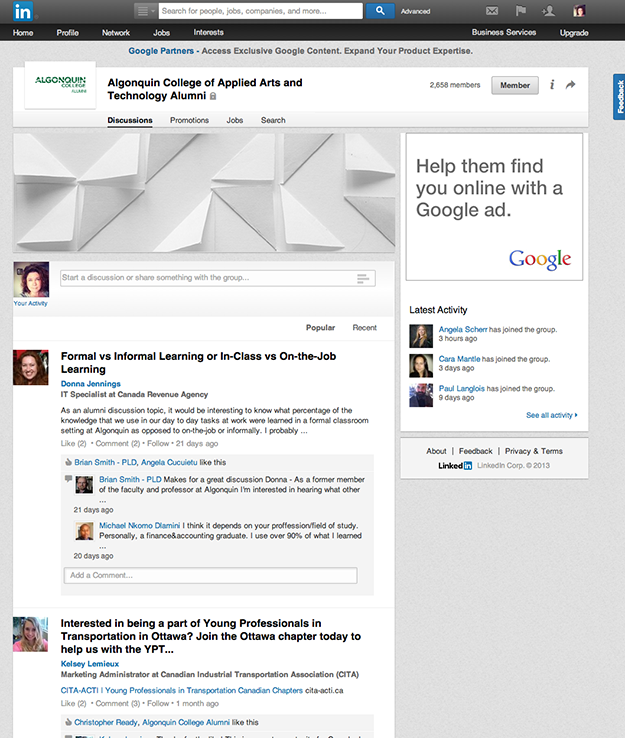Open the Network menu
Viewport: 625px width, 738px height.
[x=116, y=32]
